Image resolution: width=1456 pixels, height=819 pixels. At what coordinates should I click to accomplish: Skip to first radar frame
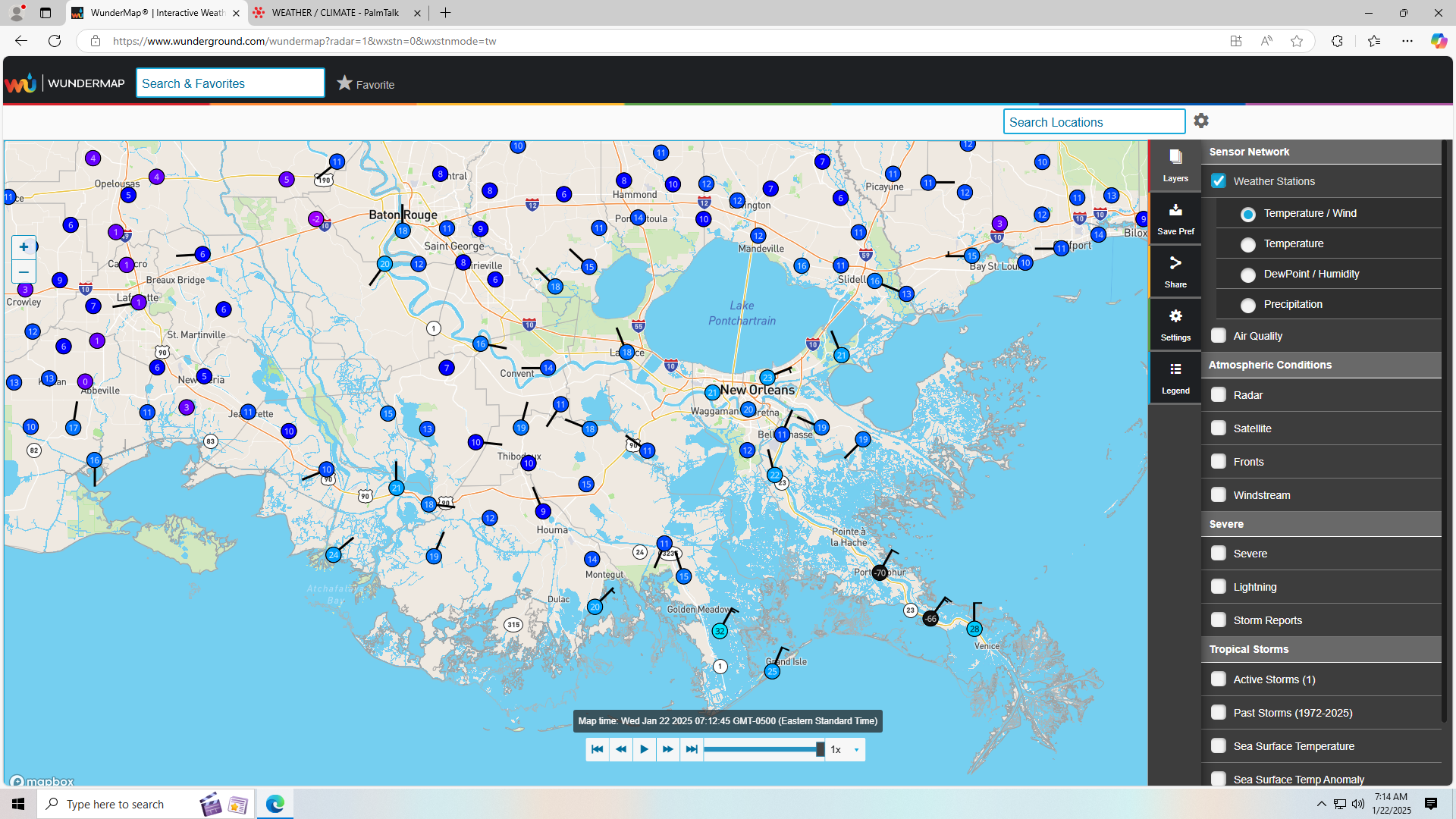[x=598, y=749]
